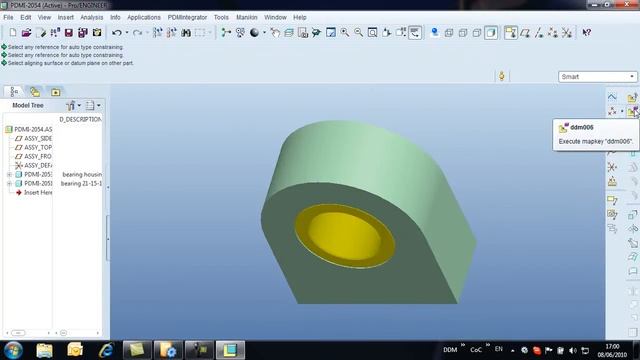Toggle datum axes display
The image size is (640, 360).
coord(539,33)
